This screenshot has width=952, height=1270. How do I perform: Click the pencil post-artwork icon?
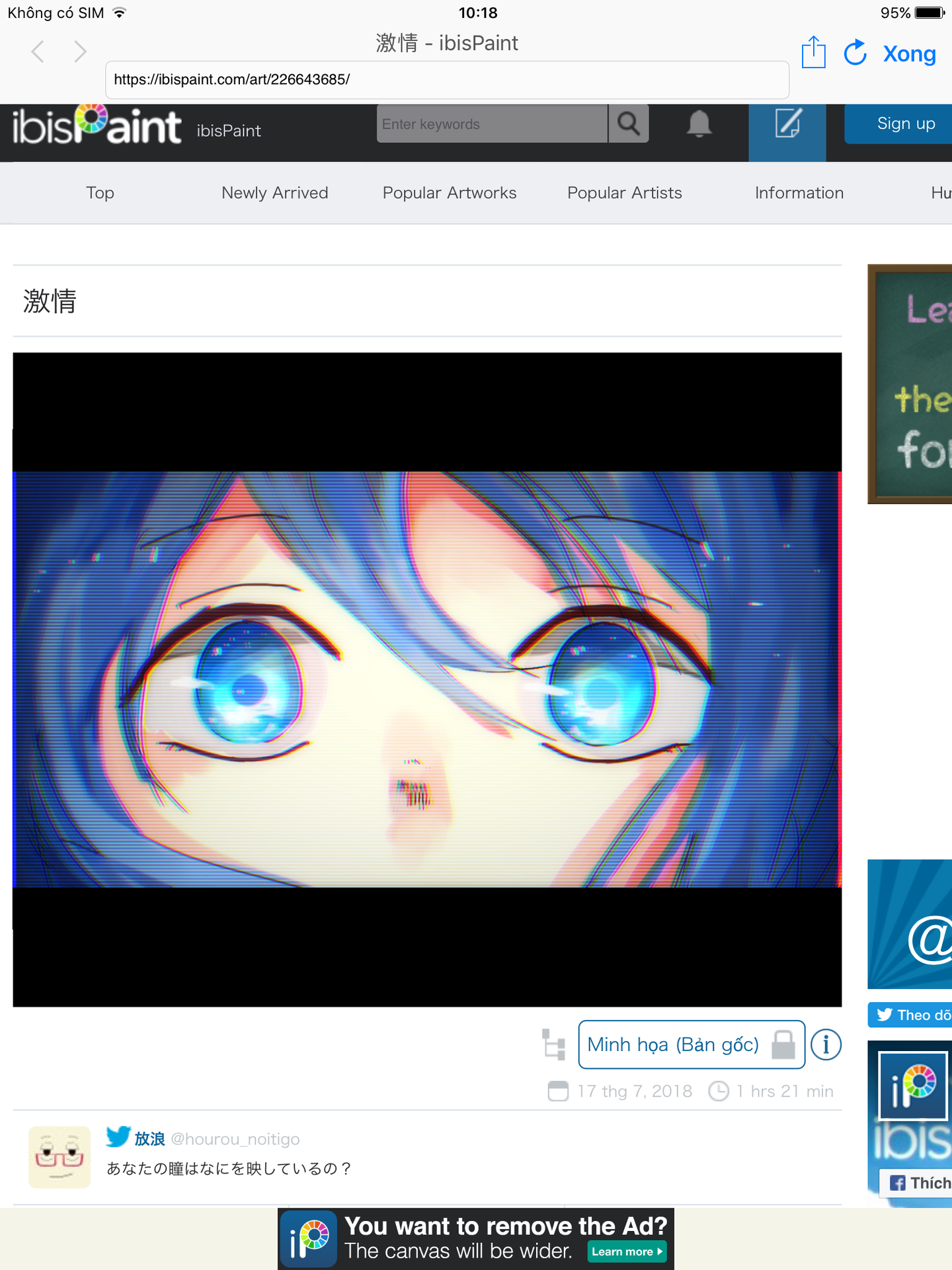787,132
